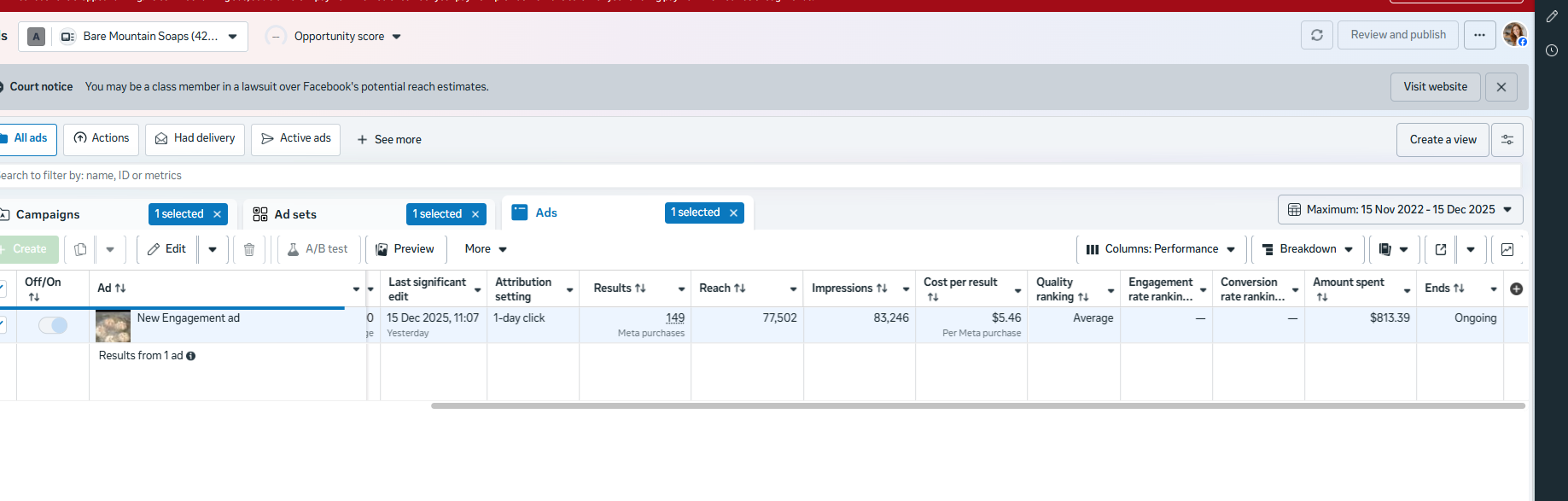Screen dimensions: 1568x501
Task: Click the pencil edit icon in right sidebar
Action: coord(1552,16)
